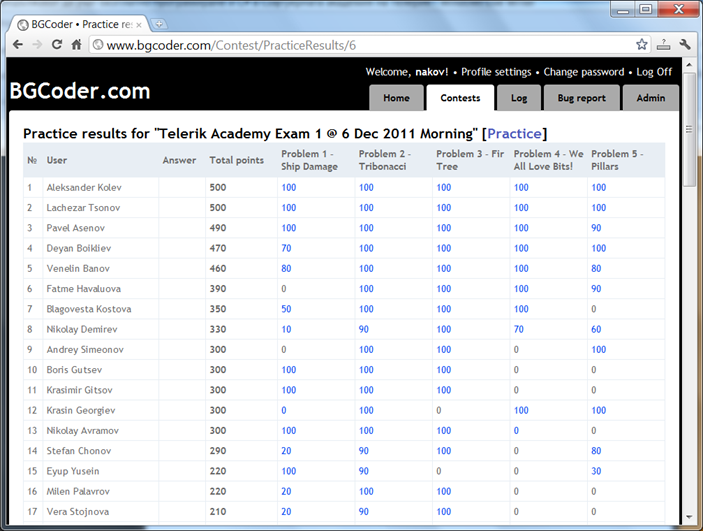Select the user name Krasimir Gitsov
Image resolution: width=703 pixels, height=531 pixels.
click(79, 390)
